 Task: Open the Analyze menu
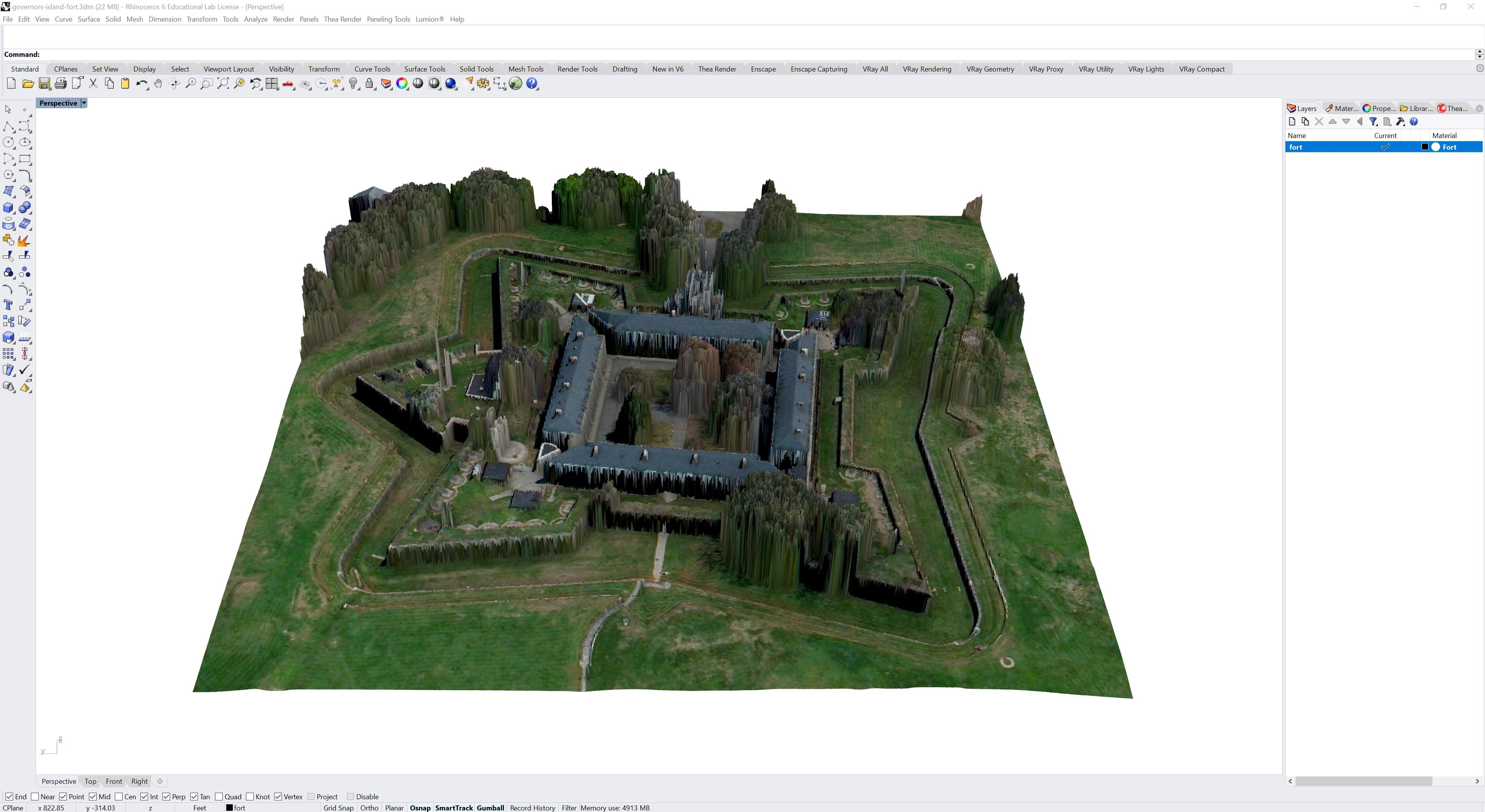pos(255,19)
